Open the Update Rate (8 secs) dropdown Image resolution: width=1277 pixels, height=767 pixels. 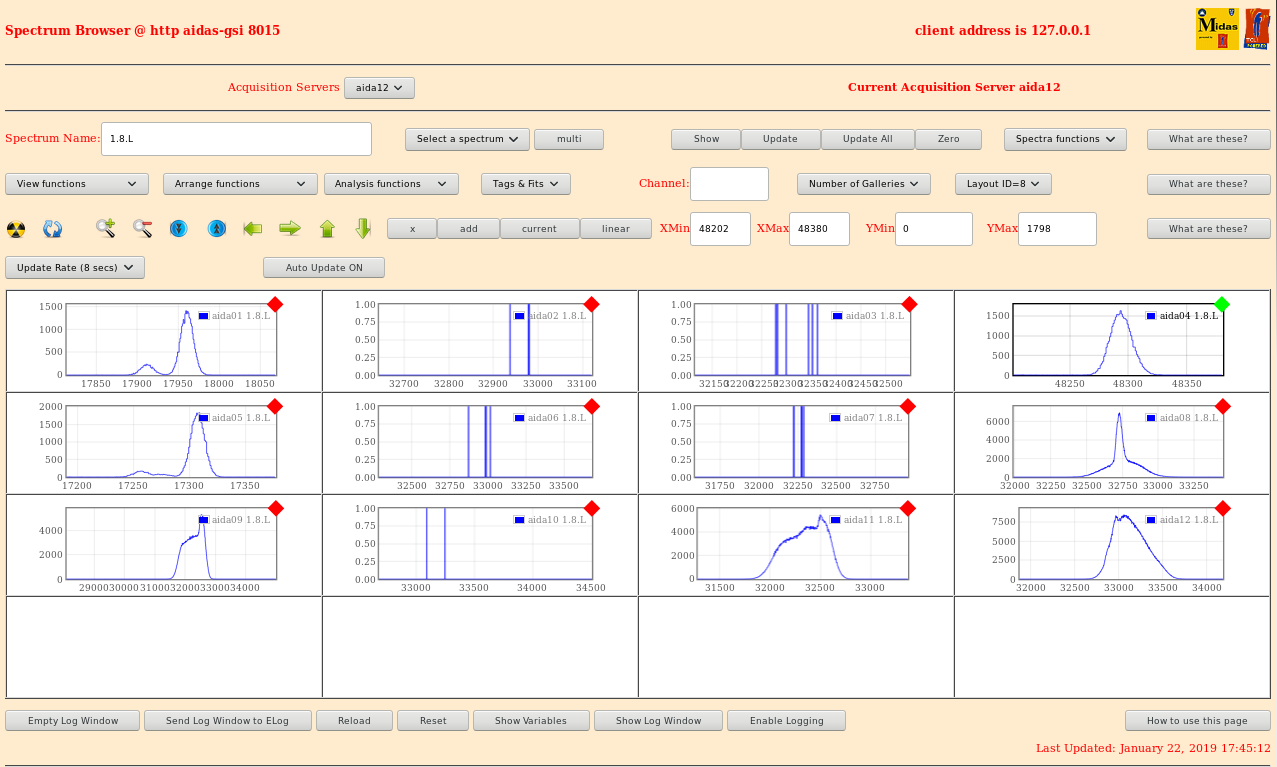(x=75, y=268)
